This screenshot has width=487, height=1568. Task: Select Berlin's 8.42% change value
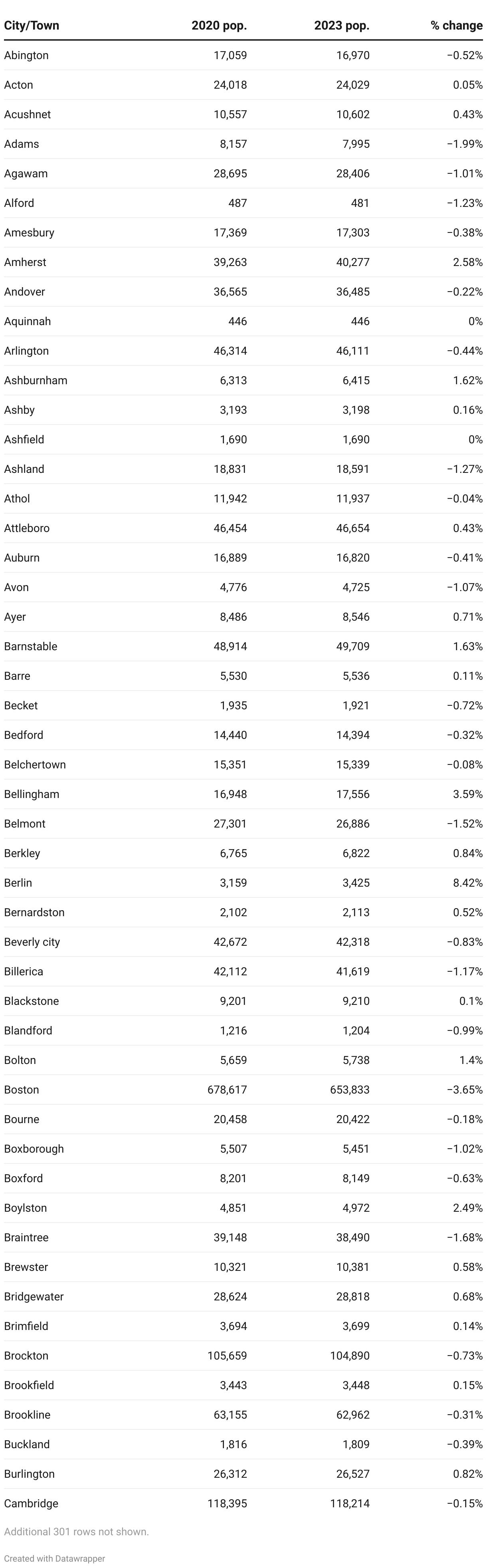(x=467, y=883)
